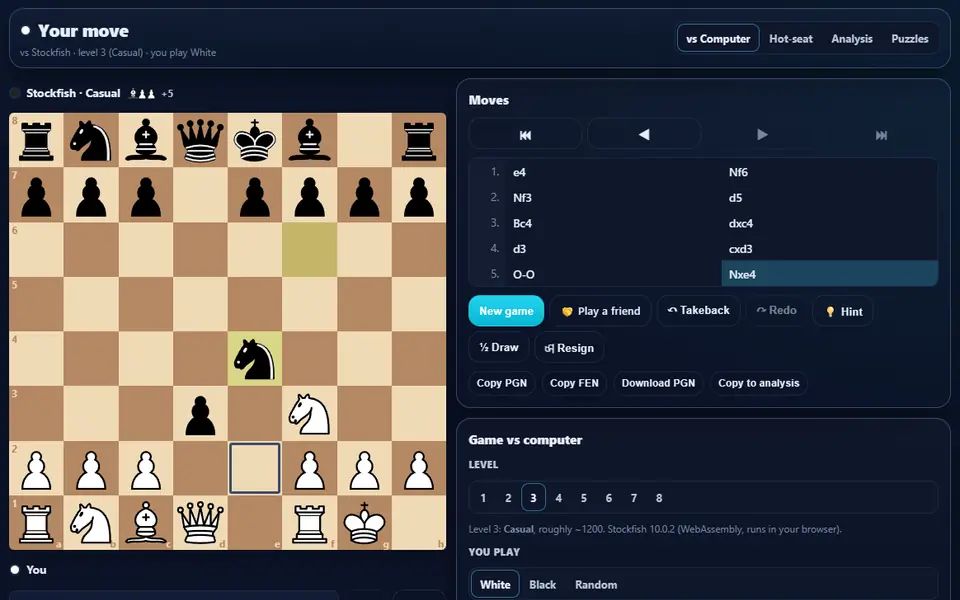
Task: Click the highlighted f6 square
Action: click(x=309, y=249)
